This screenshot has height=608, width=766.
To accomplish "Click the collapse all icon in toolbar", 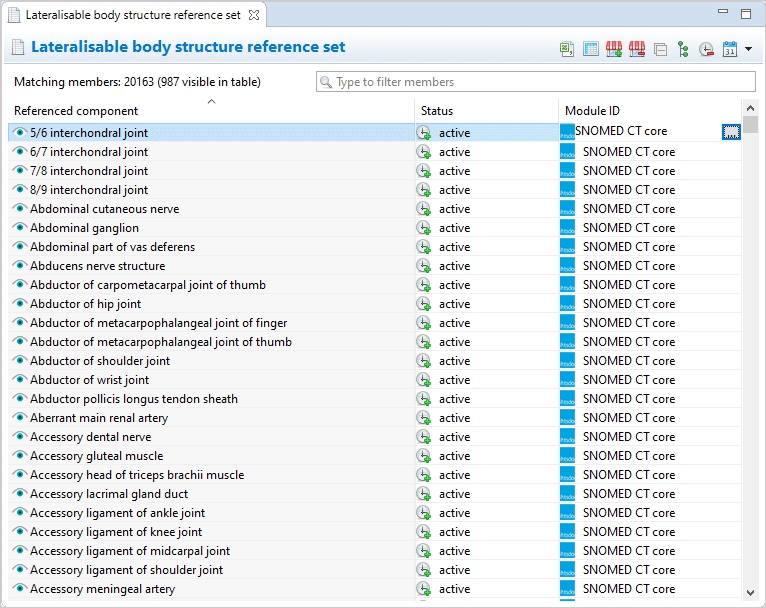I will 660,49.
